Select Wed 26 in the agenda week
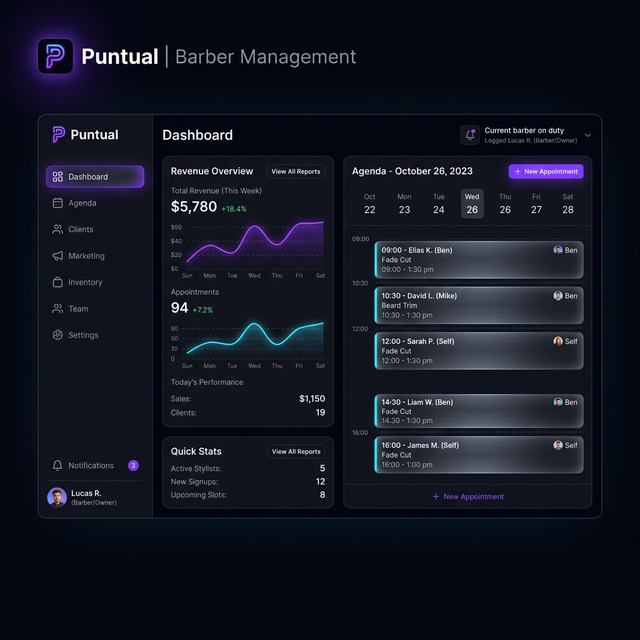The width and height of the screenshot is (640, 640). click(x=472, y=204)
